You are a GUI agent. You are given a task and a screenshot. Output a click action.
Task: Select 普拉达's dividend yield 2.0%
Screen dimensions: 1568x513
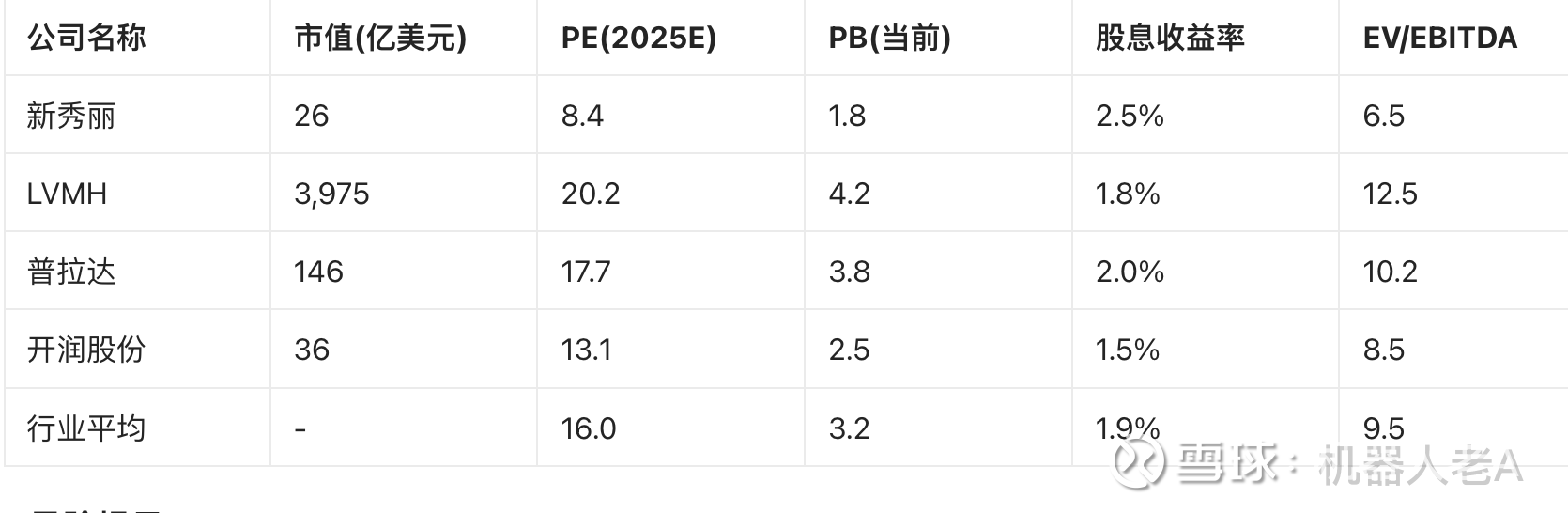point(1130,272)
